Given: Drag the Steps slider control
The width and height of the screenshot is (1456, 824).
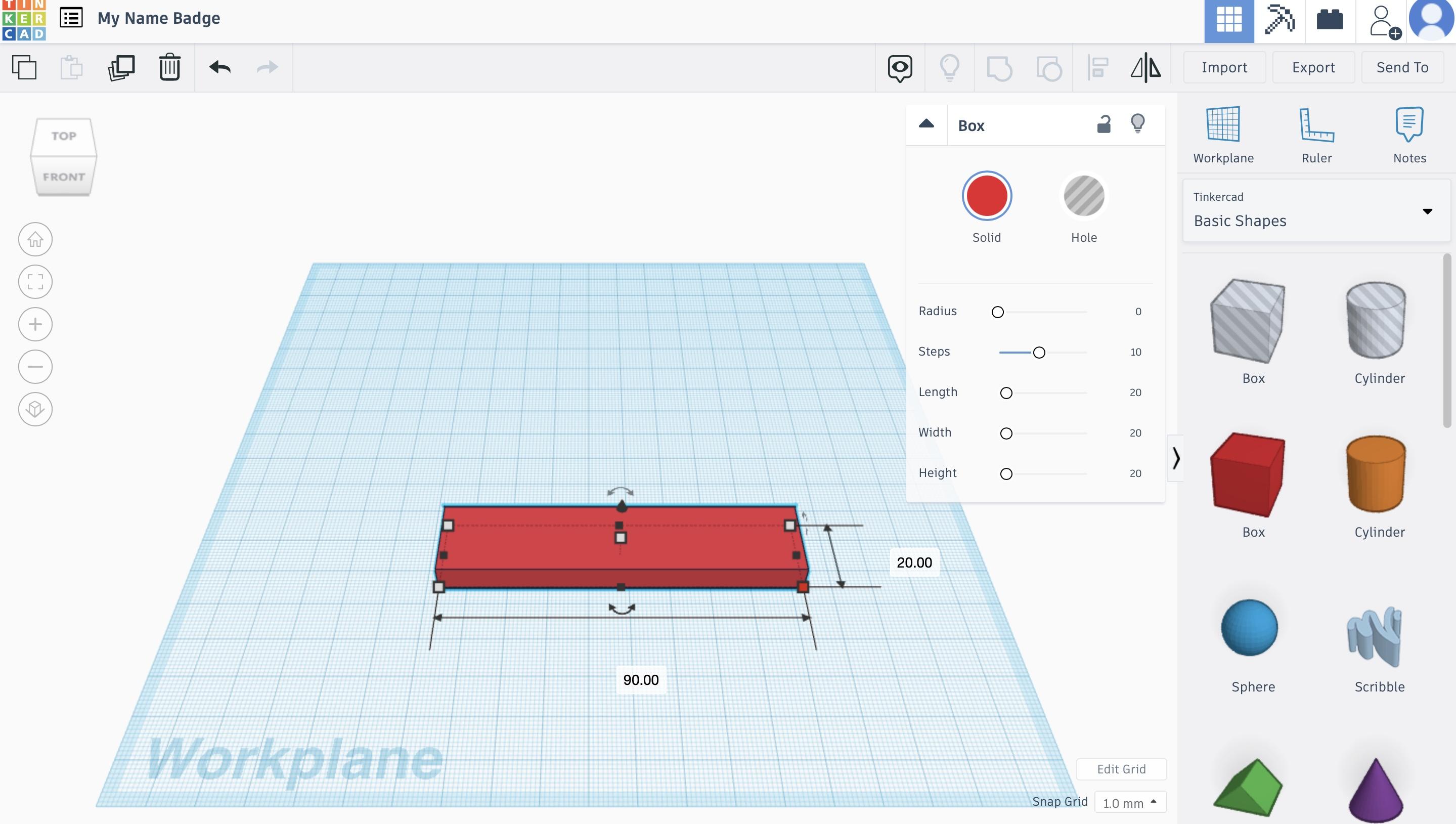Looking at the screenshot, I should [x=1040, y=352].
